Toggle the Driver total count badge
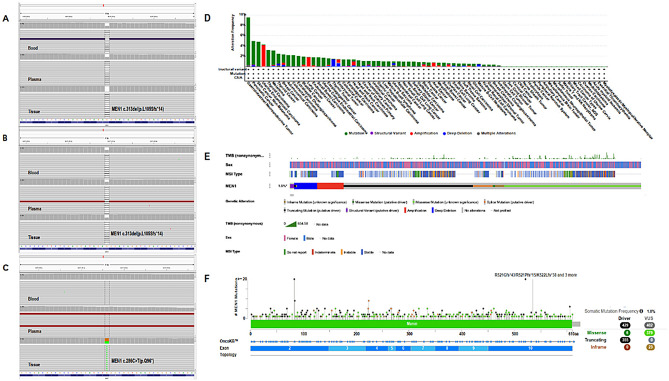669x381 pixels. 625,326
